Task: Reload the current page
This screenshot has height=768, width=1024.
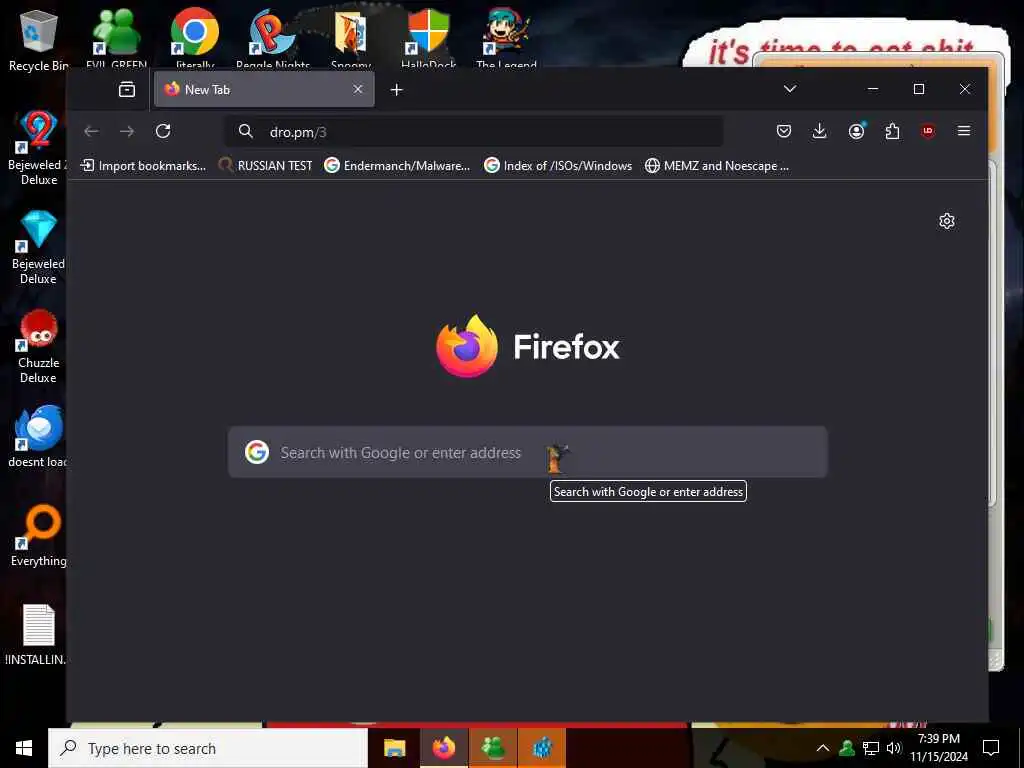Action: [163, 131]
